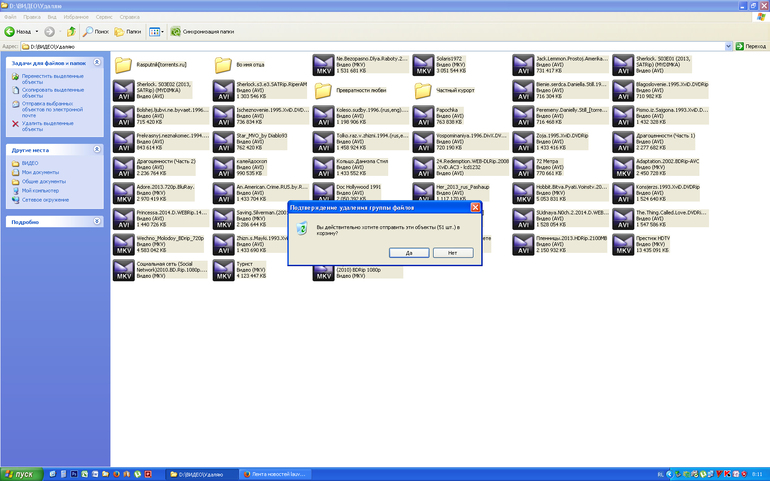Click the Up one folder icon
The width and height of the screenshot is (770, 481).
pos(71,32)
